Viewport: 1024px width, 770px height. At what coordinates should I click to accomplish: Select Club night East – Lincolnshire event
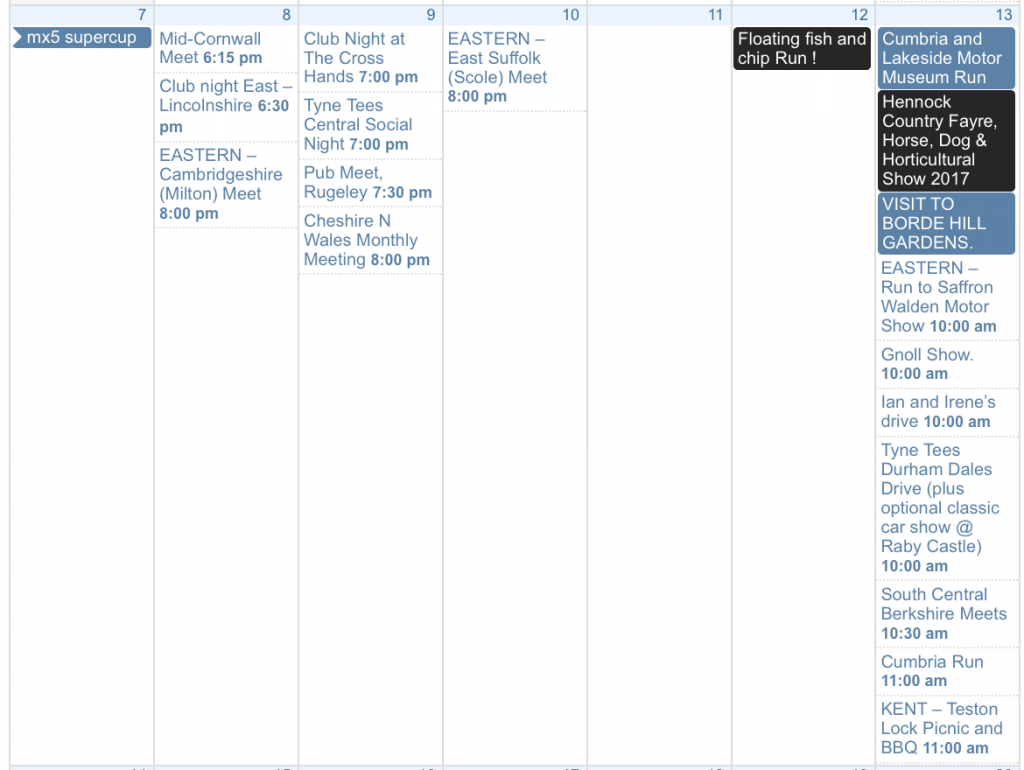point(224,105)
